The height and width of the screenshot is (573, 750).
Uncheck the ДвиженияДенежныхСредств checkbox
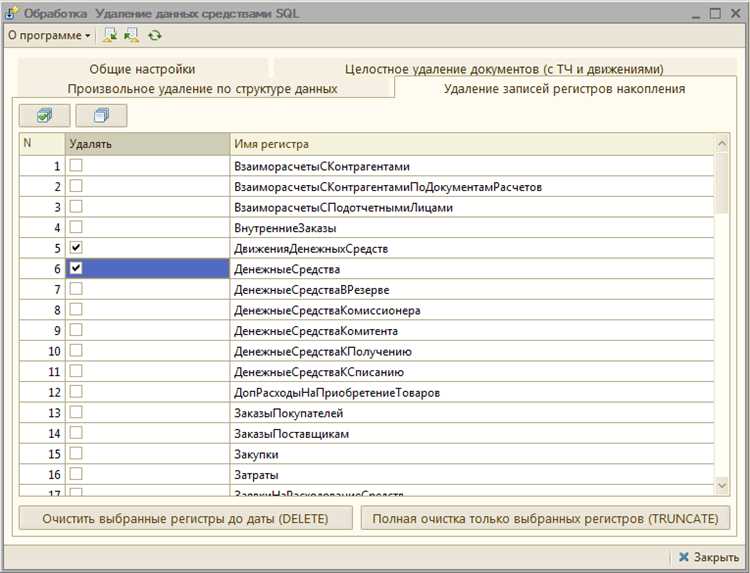pyautogui.click(x=76, y=247)
